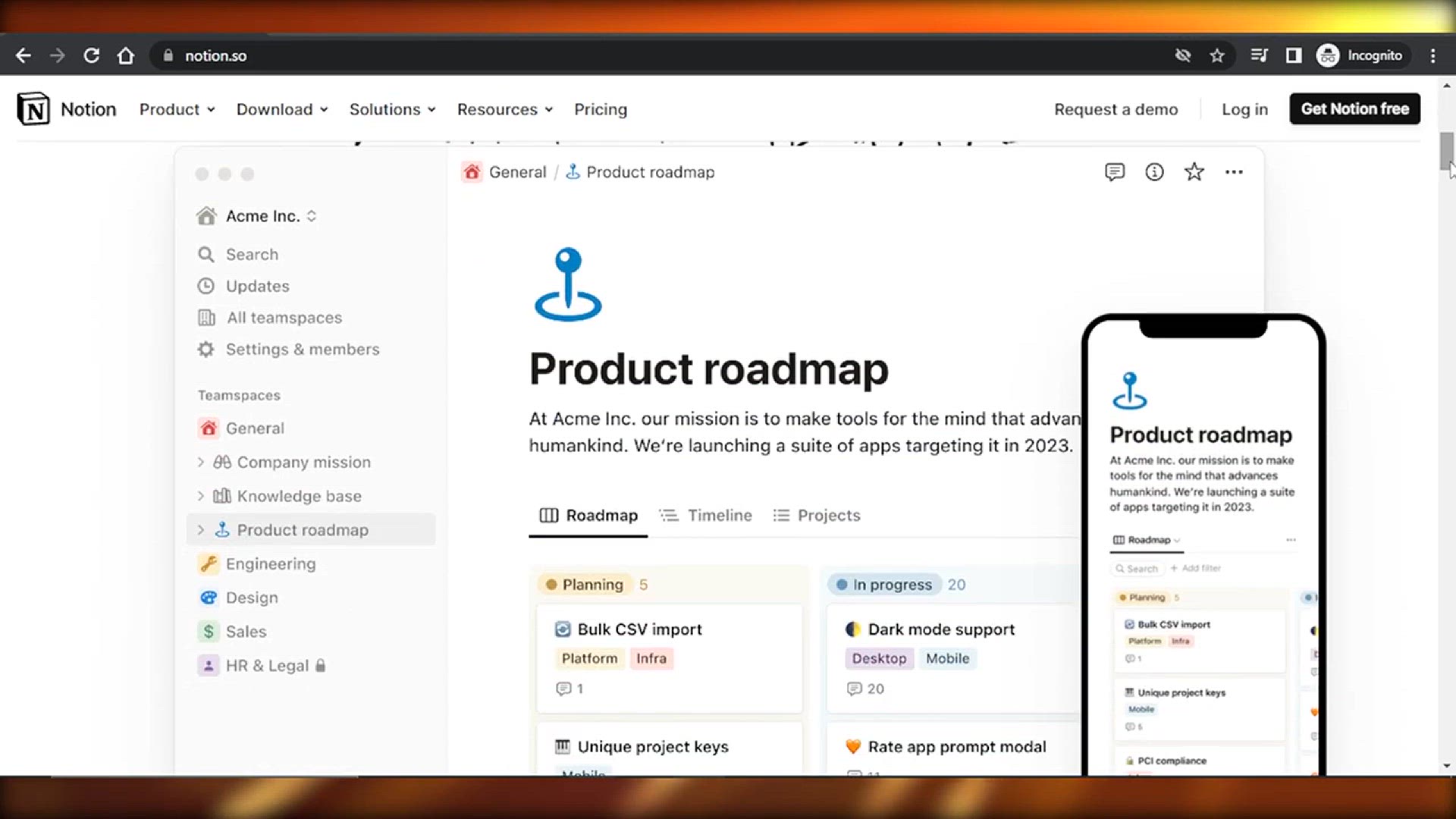The width and height of the screenshot is (1456, 819).
Task: Bookmark this page with the star icon
Action: 1217,55
